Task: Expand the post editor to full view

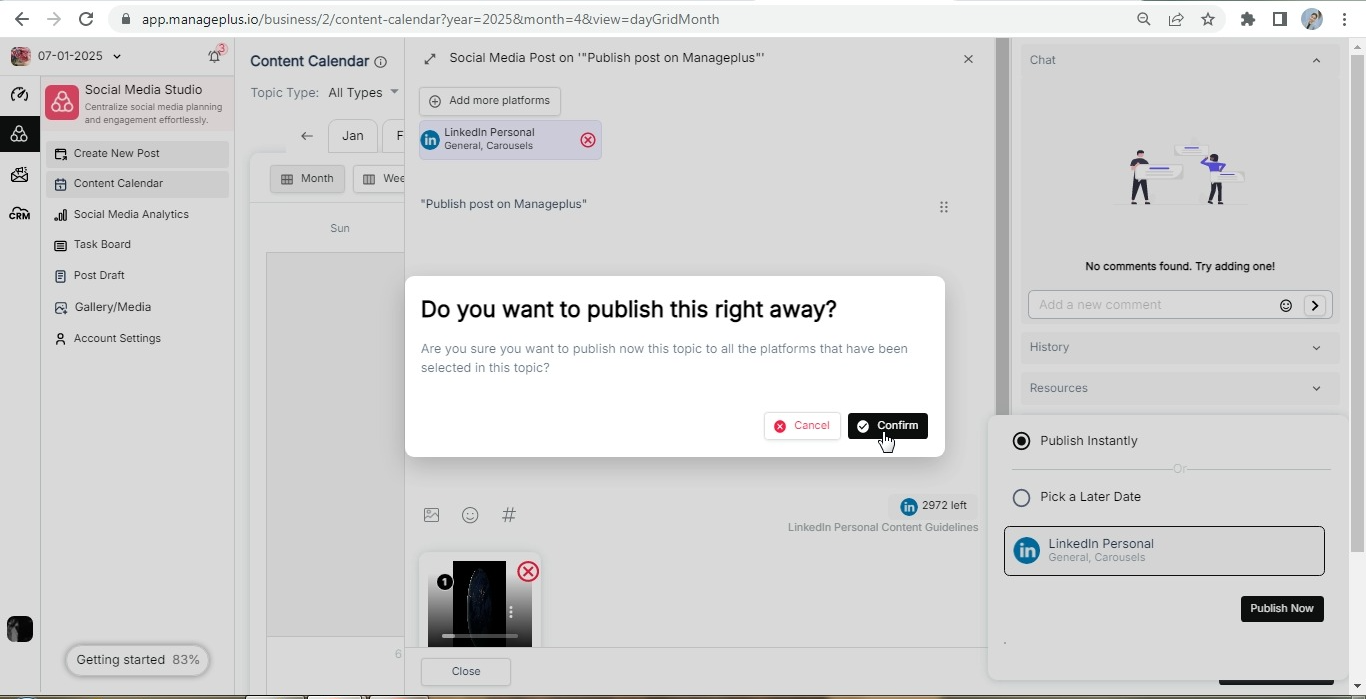Action: pyautogui.click(x=430, y=59)
